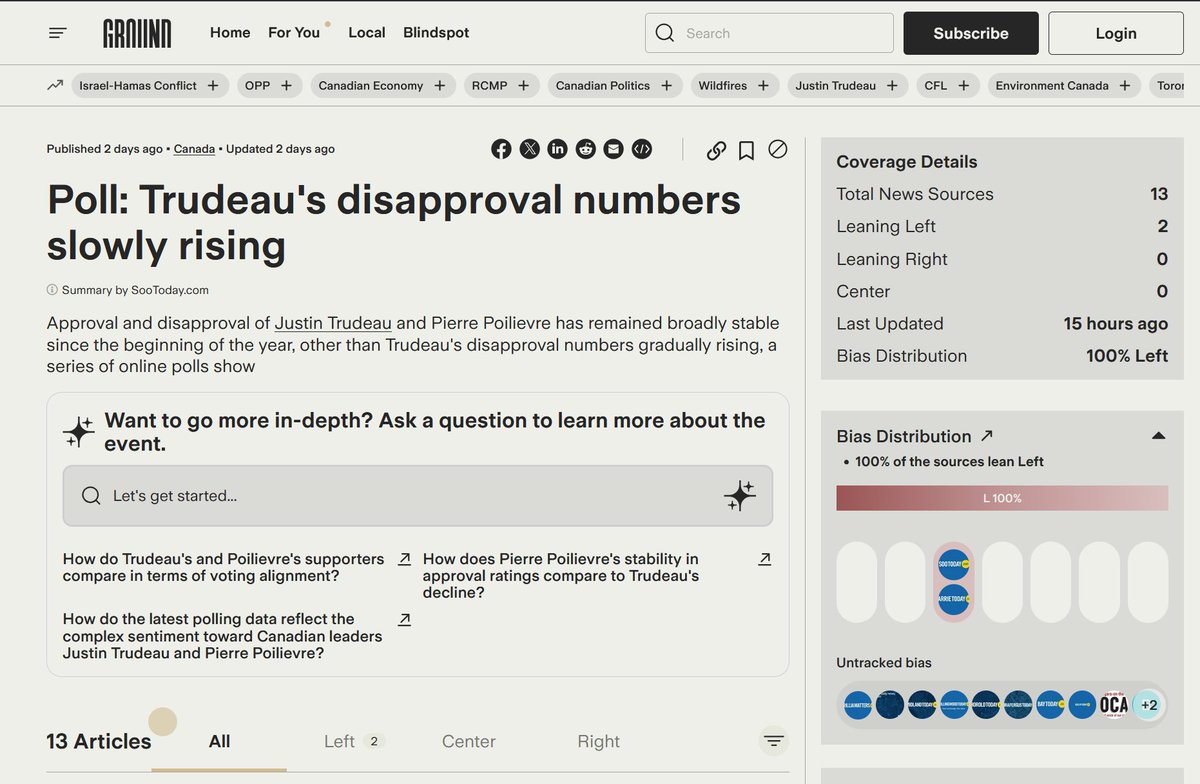Click the 'Let's get started...' question field
This screenshot has width=1200, height=784.
(418, 496)
